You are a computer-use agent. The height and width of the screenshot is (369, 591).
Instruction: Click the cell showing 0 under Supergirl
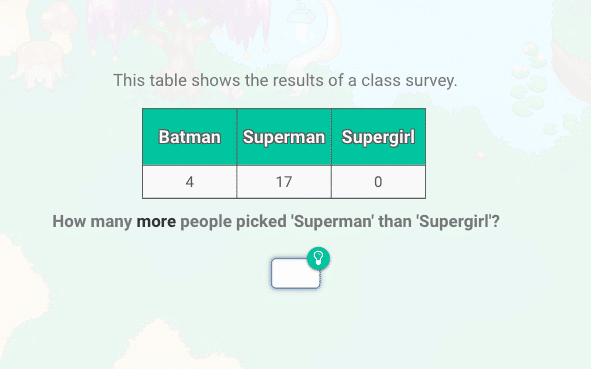[x=378, y=182]
